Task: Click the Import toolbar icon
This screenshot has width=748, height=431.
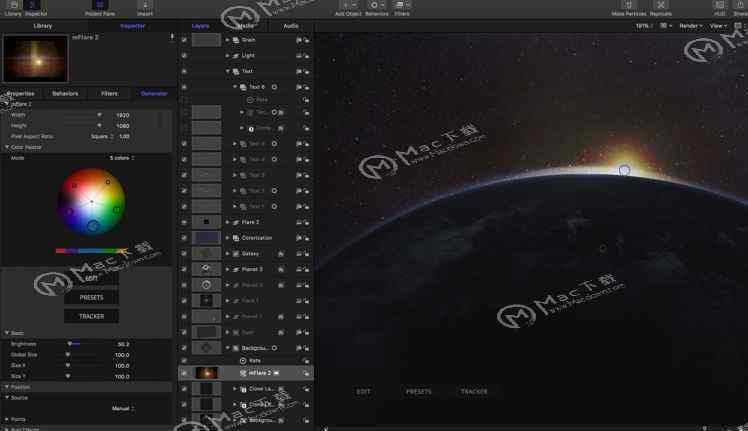Action: pos(145,5)
